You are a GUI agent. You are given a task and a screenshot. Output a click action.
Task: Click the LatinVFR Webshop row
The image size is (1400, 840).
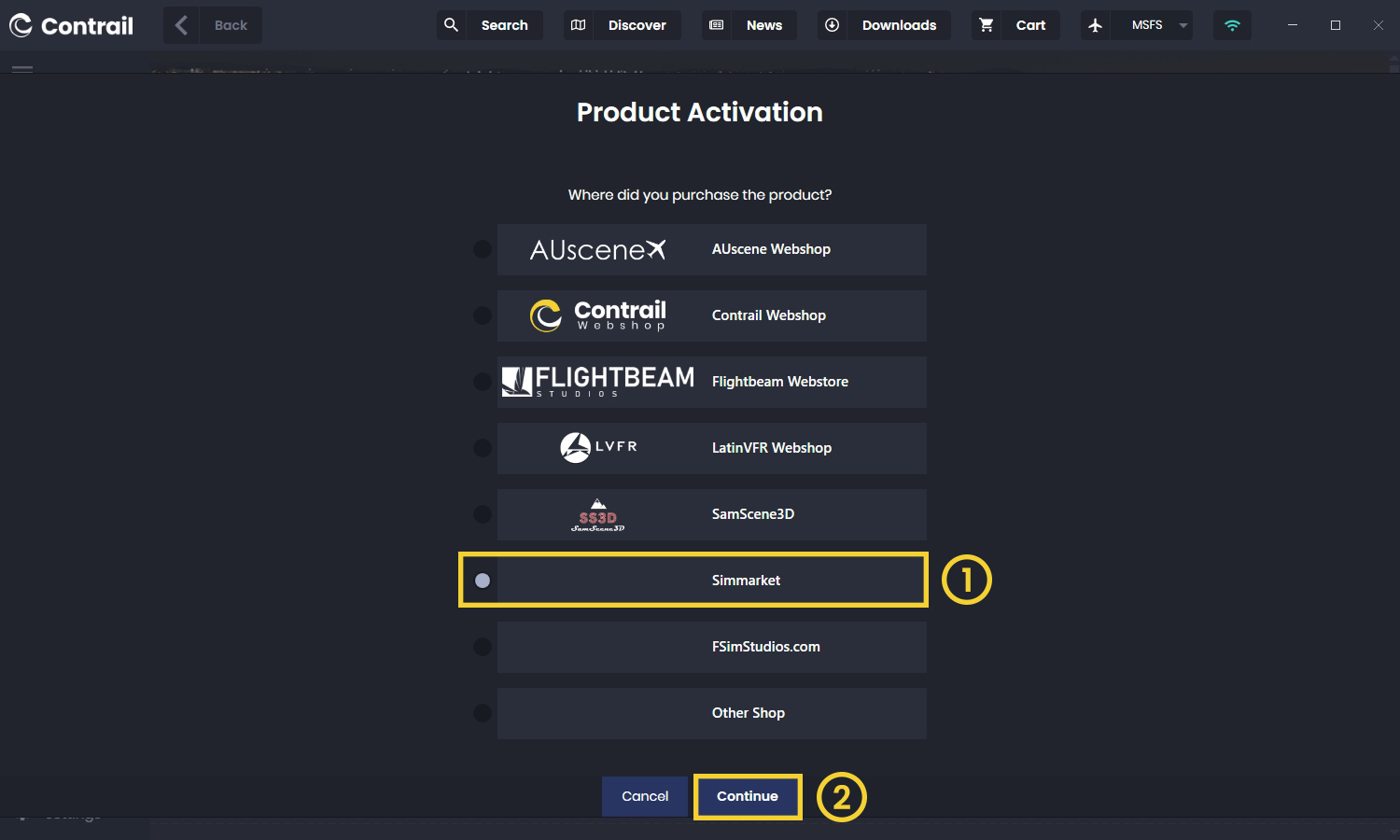pyautogui.click(x=711, y=448)
